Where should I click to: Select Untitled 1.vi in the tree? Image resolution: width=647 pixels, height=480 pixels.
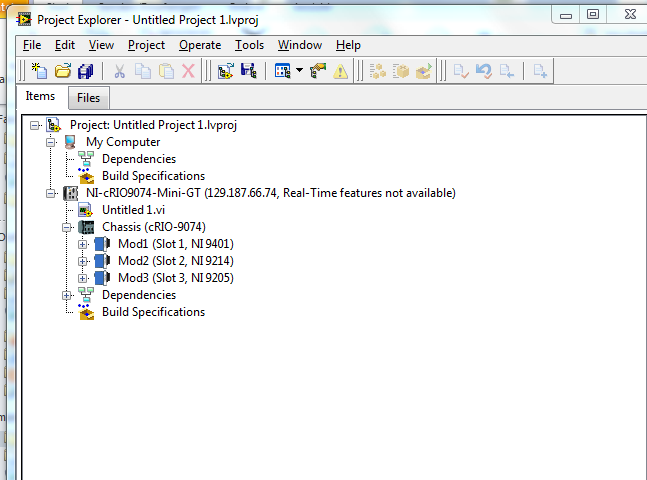pyautogui.click(x=133, y=210)
